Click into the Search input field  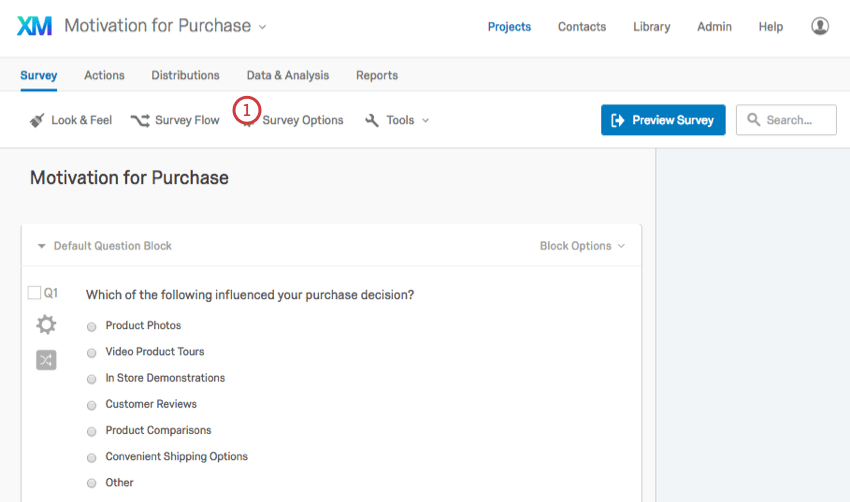click(x=797, y=120)
